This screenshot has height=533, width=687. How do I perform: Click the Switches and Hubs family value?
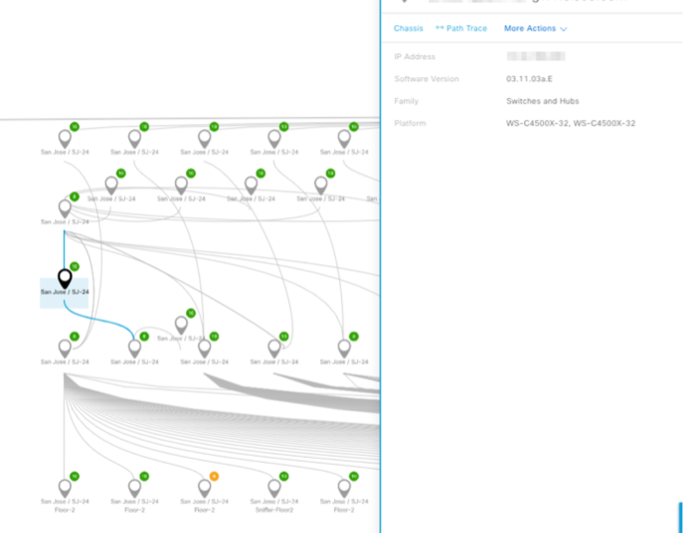pos(542,101)
